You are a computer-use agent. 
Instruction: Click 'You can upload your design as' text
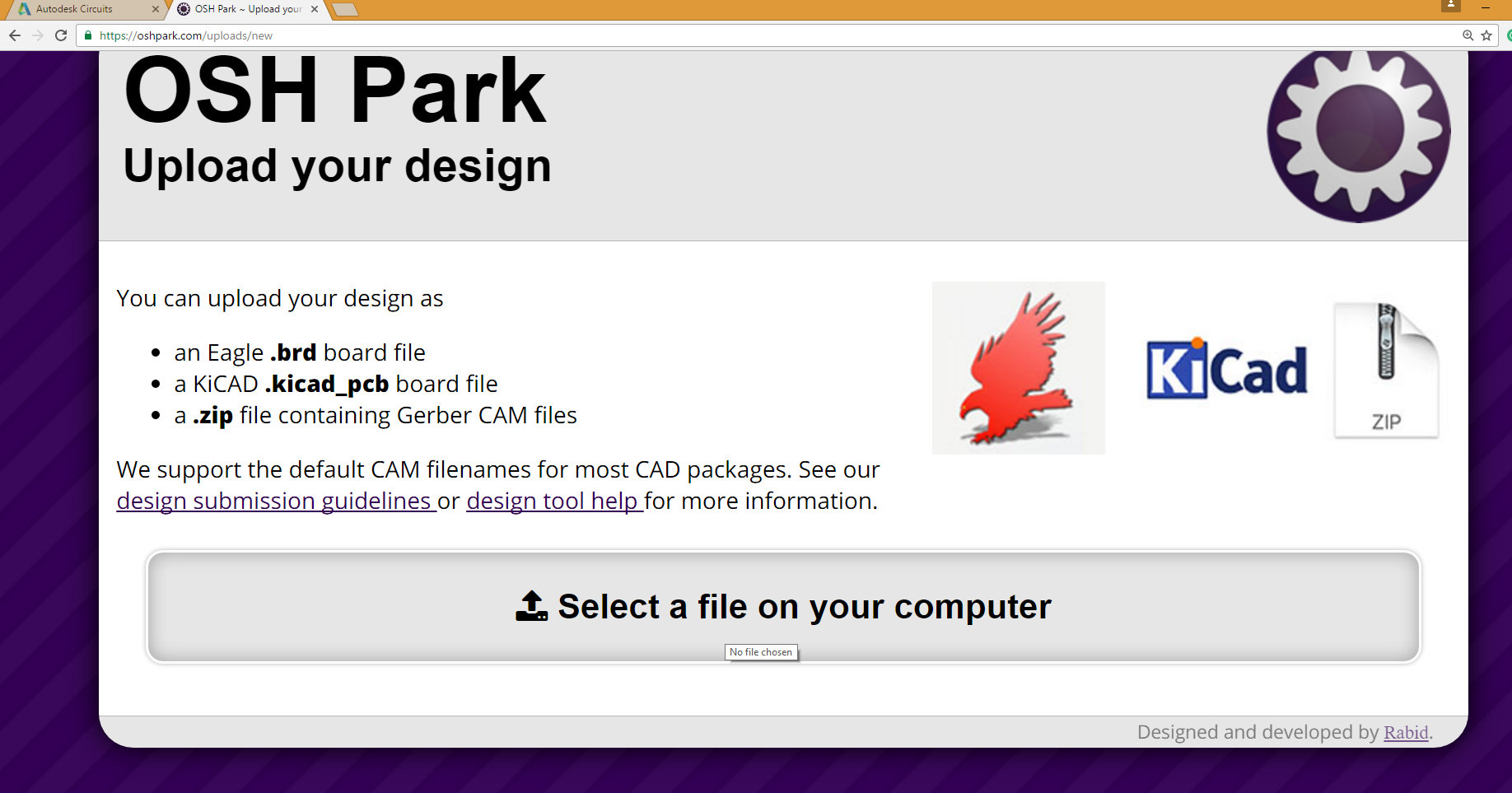[x=280, y=298]
